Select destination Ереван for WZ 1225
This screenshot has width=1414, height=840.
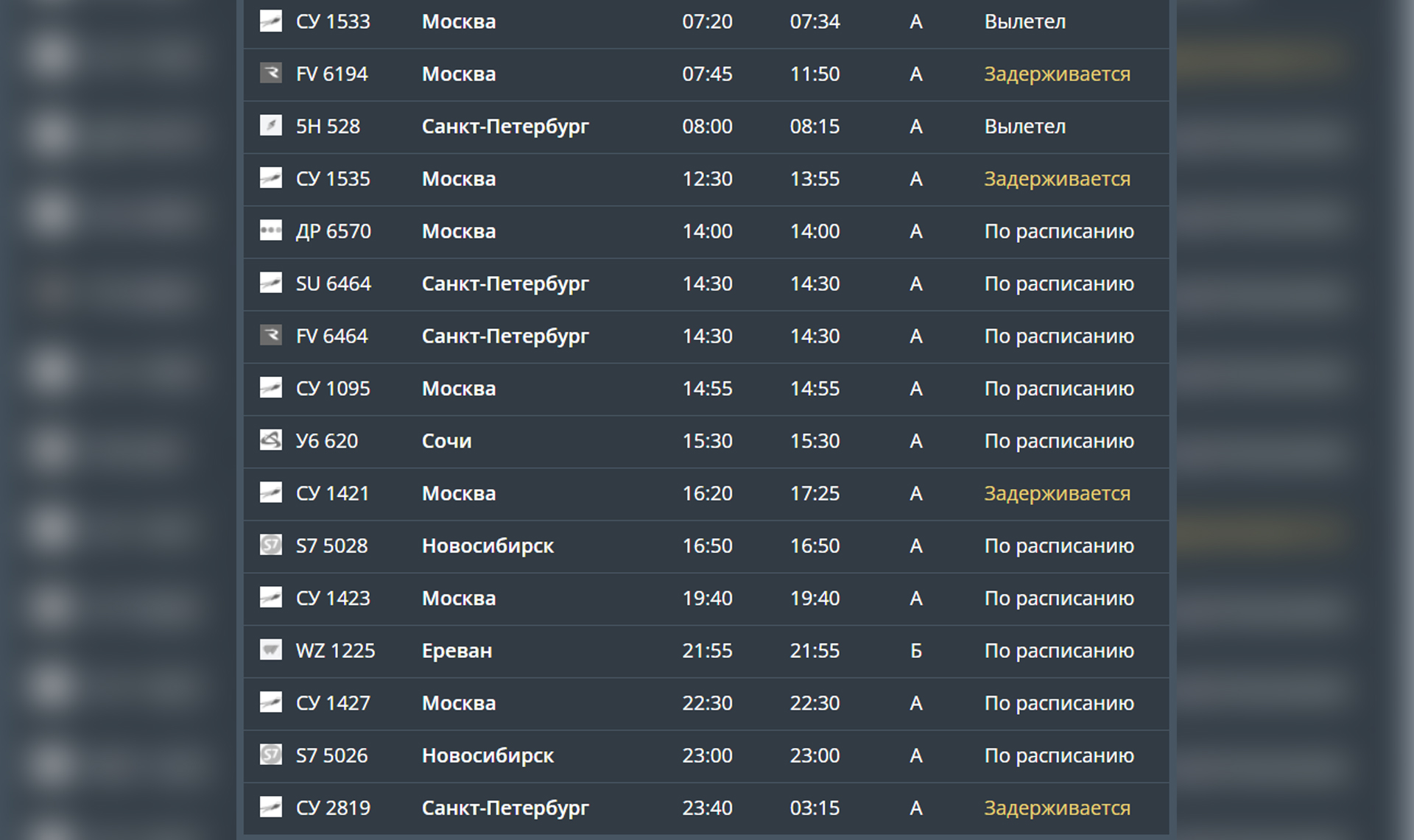[457, 651]
